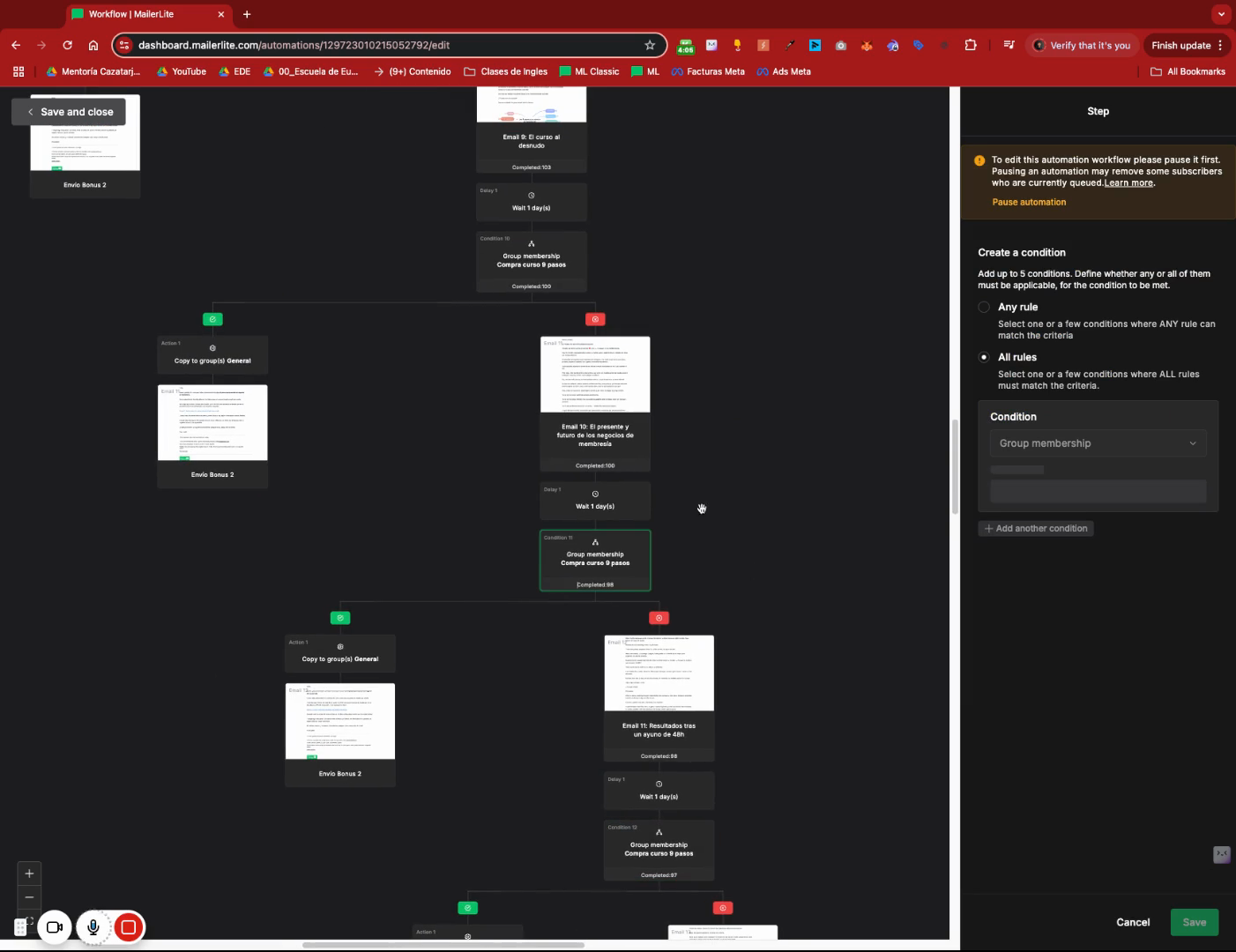Click the canvas vertical scrollbar
Image resolution: width=1236 pixels, height=952 pixels.
click(954, 466)
